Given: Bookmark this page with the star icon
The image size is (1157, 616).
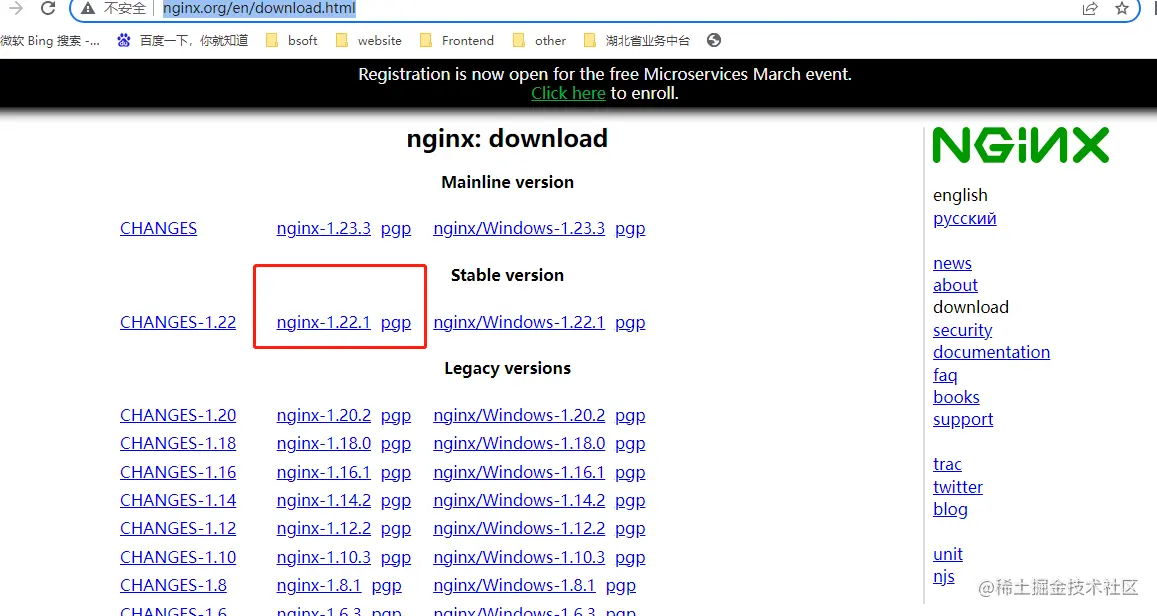Looking at the screenshot, I should 1122,8.
